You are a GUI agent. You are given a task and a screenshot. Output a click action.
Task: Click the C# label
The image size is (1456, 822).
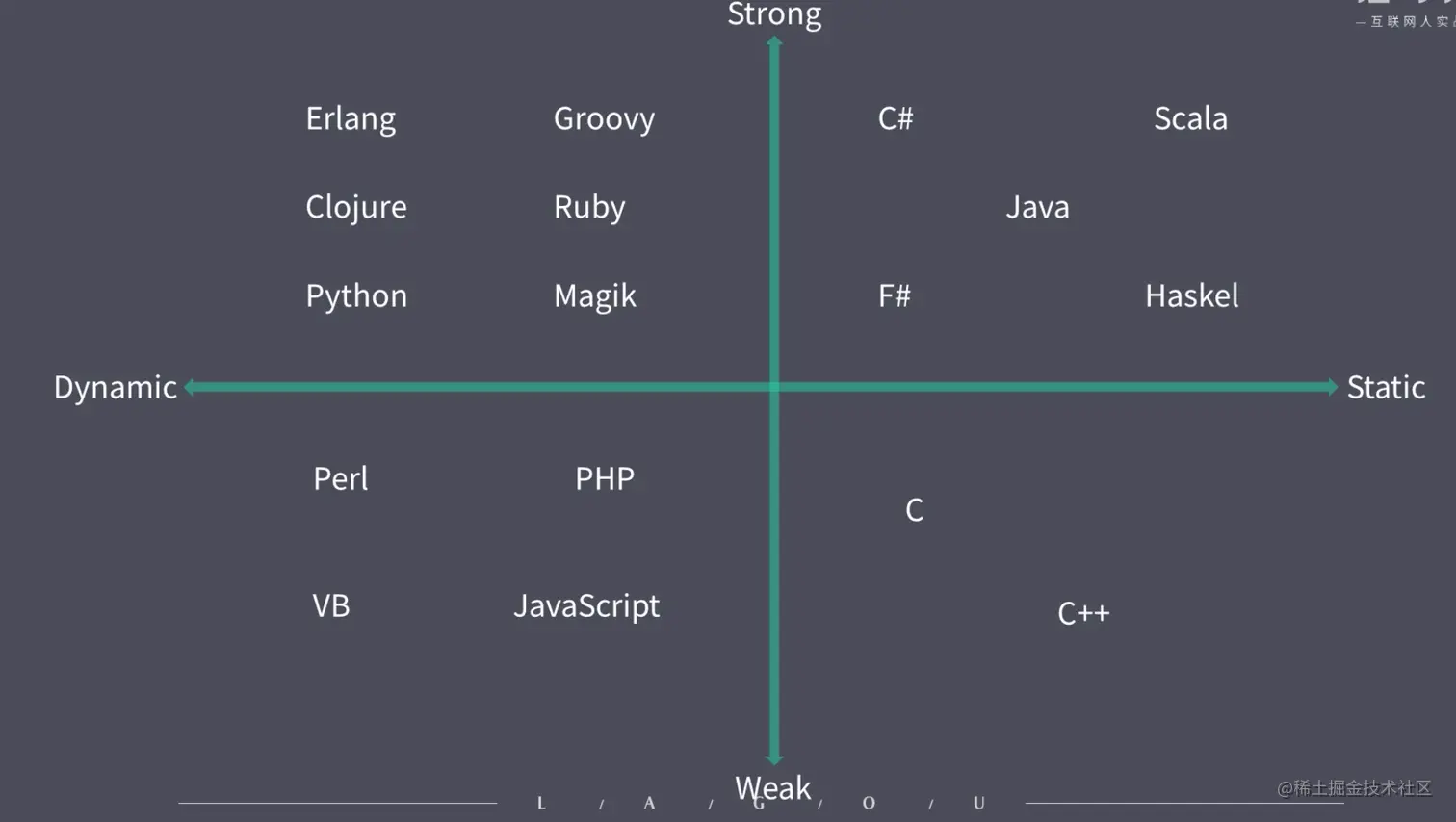tap(896, 118)
